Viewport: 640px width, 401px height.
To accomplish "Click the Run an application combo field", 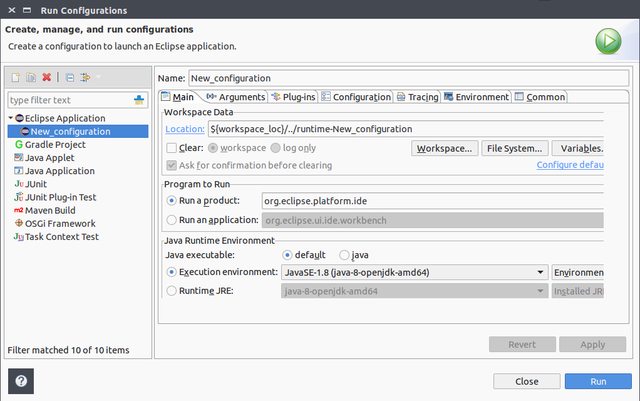I will click(433, 221).
